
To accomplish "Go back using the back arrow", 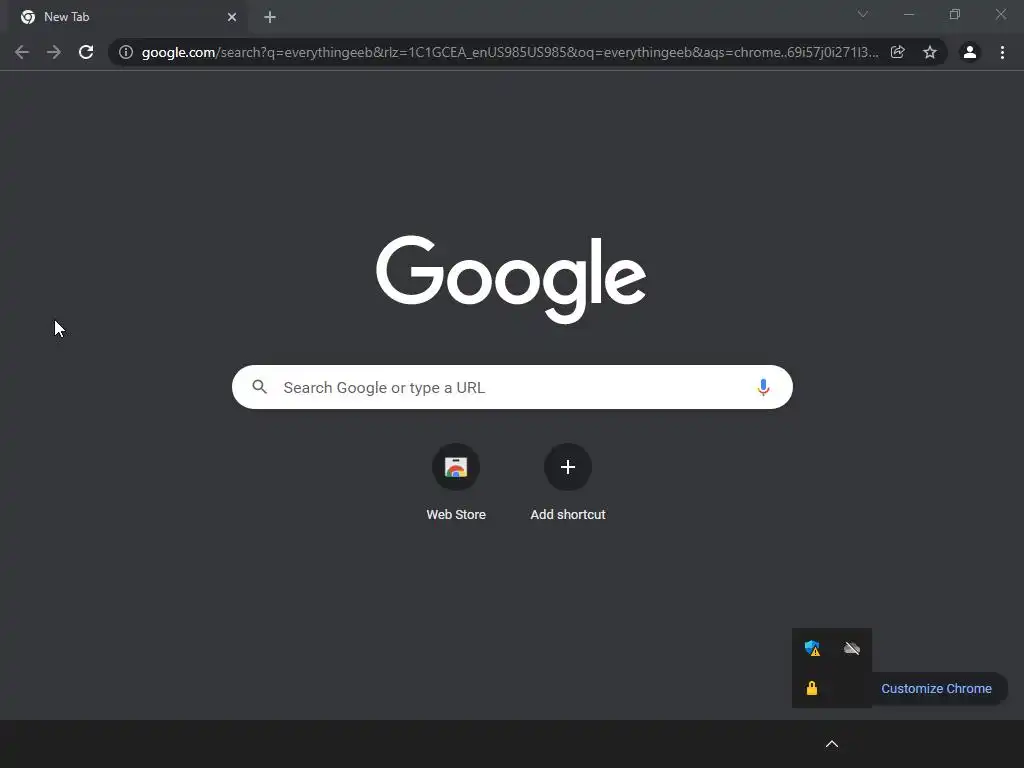I will [x=22, y=52].
